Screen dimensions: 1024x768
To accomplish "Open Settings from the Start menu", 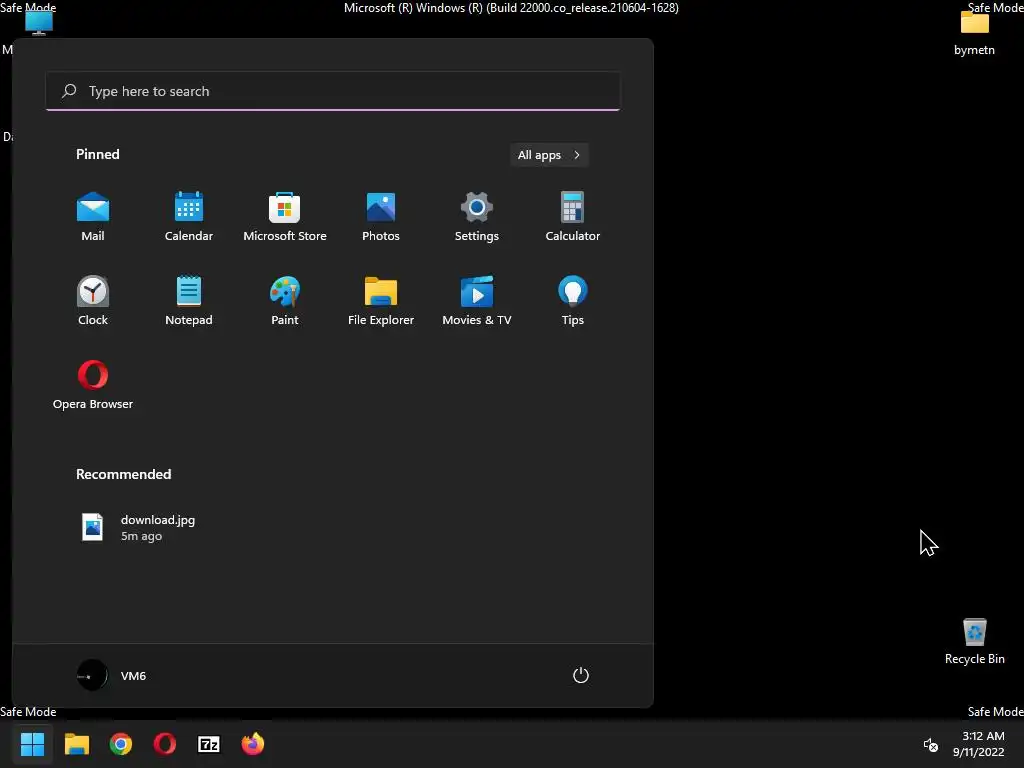I will point(477,217).
